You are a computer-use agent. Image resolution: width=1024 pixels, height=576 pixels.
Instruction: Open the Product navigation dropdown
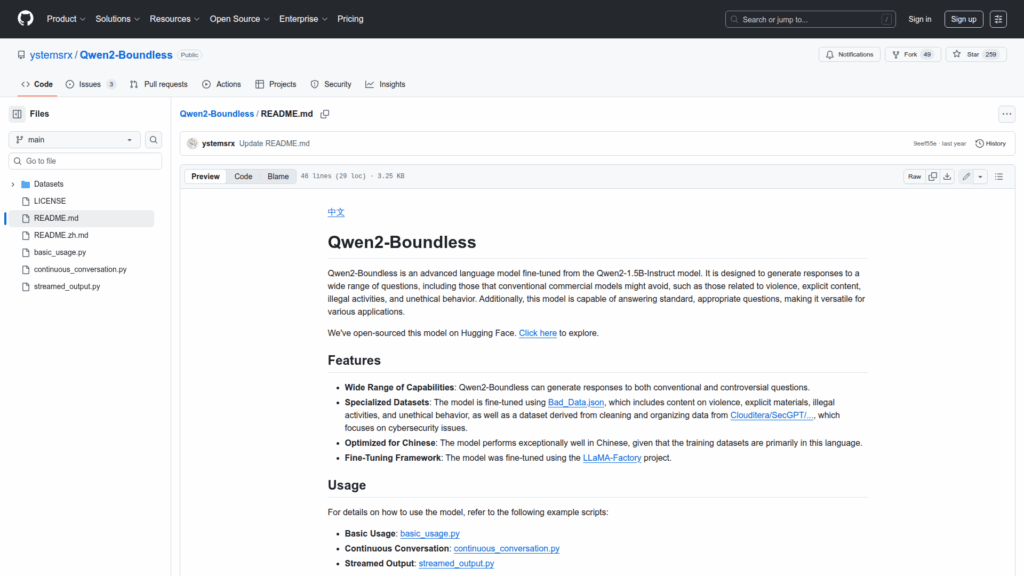coord(66,19)
